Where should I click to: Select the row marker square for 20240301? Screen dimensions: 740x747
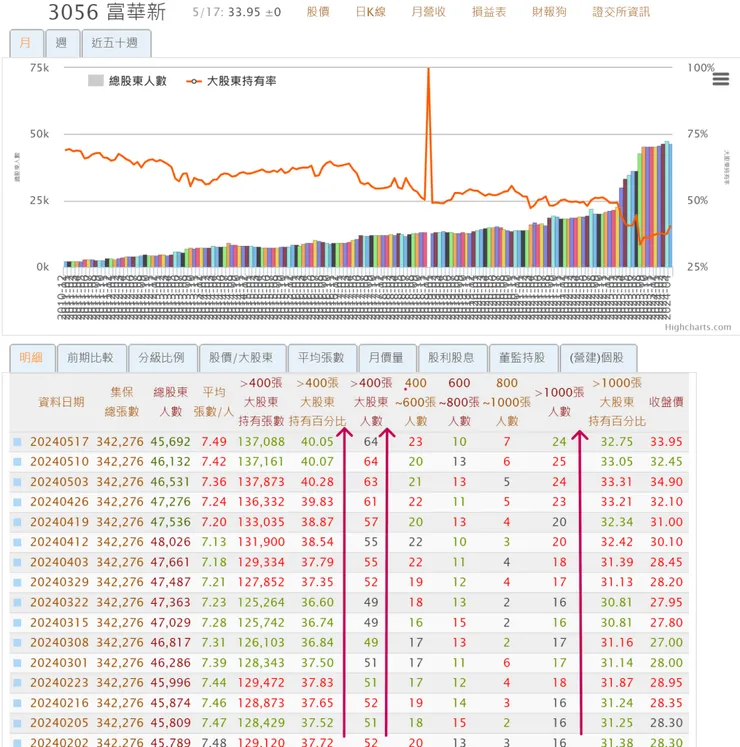tap(18, 663)
